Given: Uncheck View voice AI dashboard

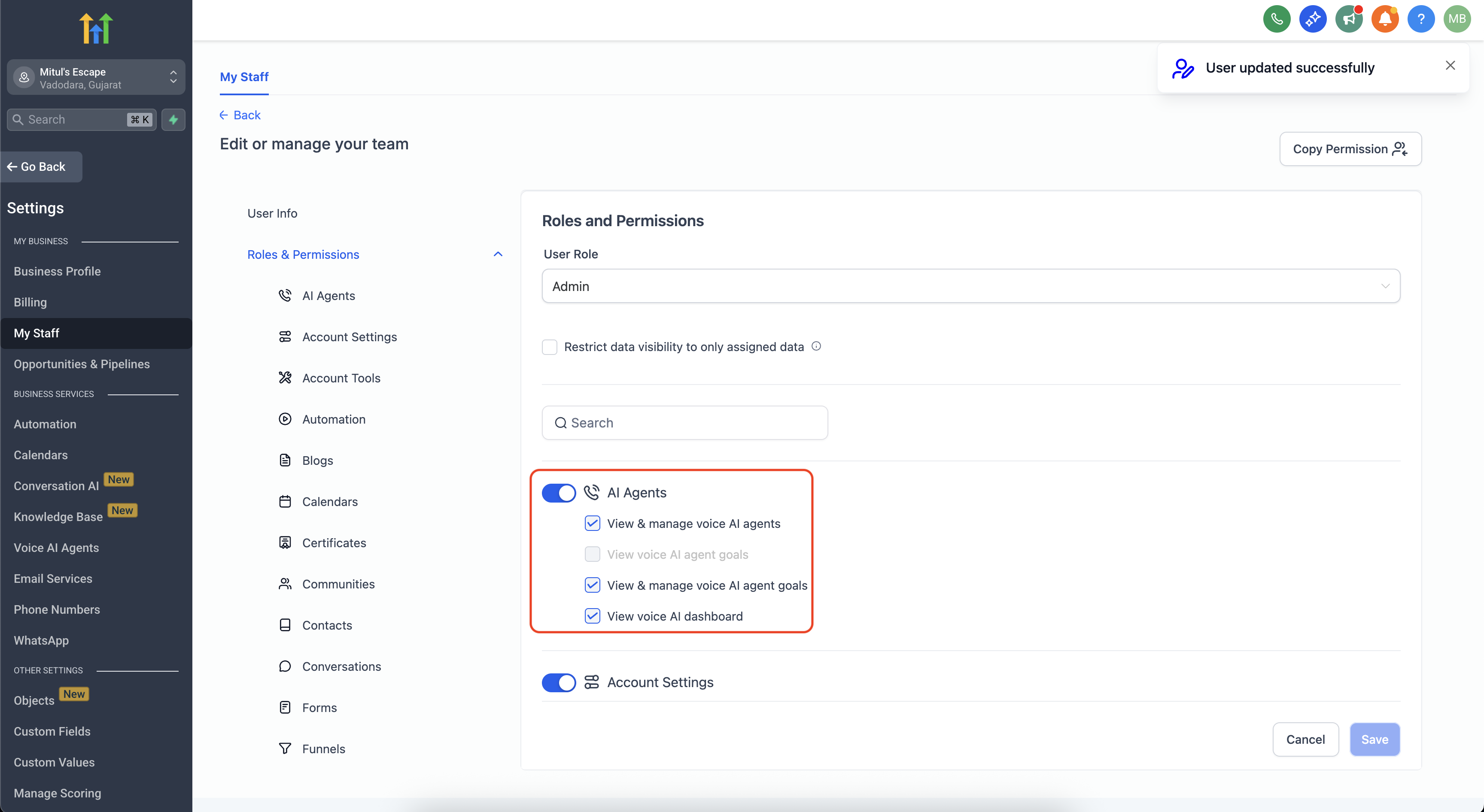Looking at the screenshot, I should [x=592, y=616].
